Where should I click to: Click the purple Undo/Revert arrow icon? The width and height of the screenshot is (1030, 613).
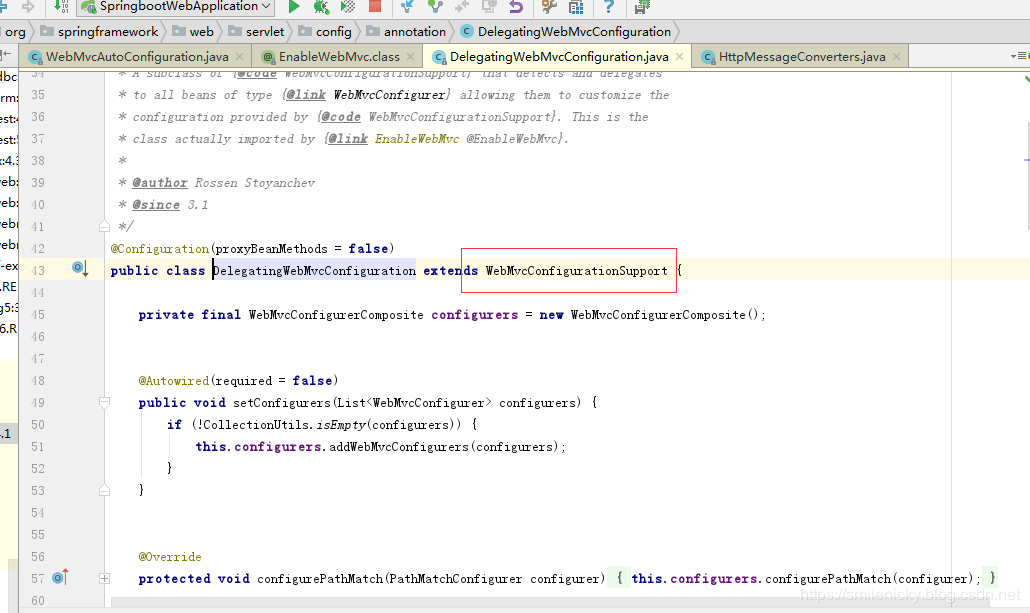(x=516, y=7)
